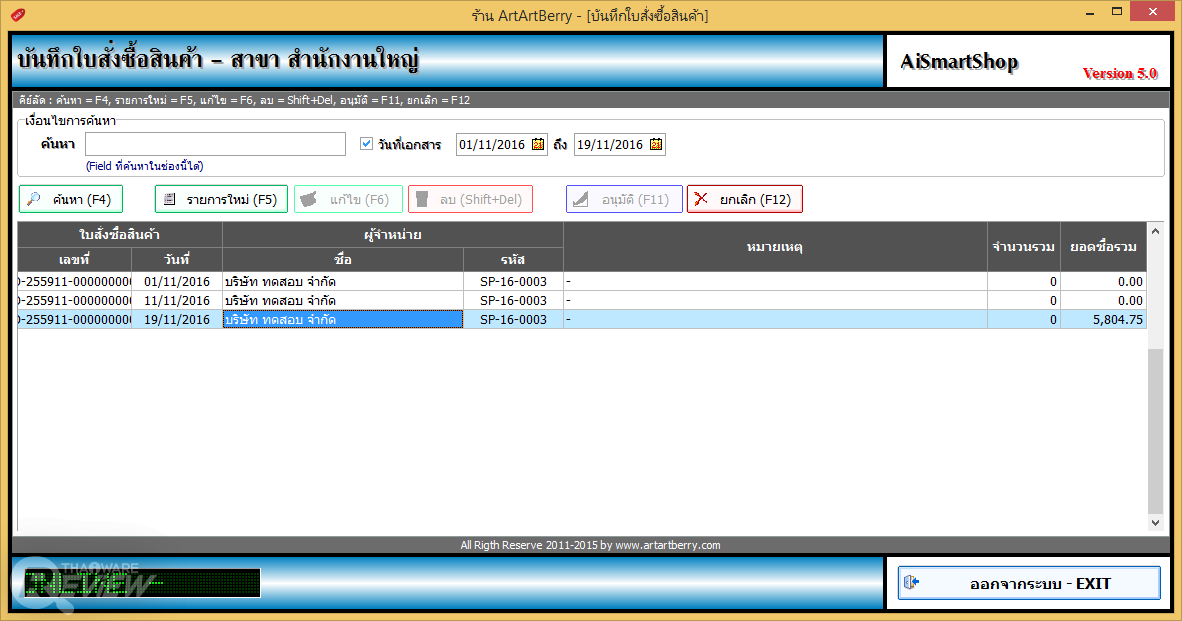Open the calendar picker for start date 01/11/2016

(538, 144)
